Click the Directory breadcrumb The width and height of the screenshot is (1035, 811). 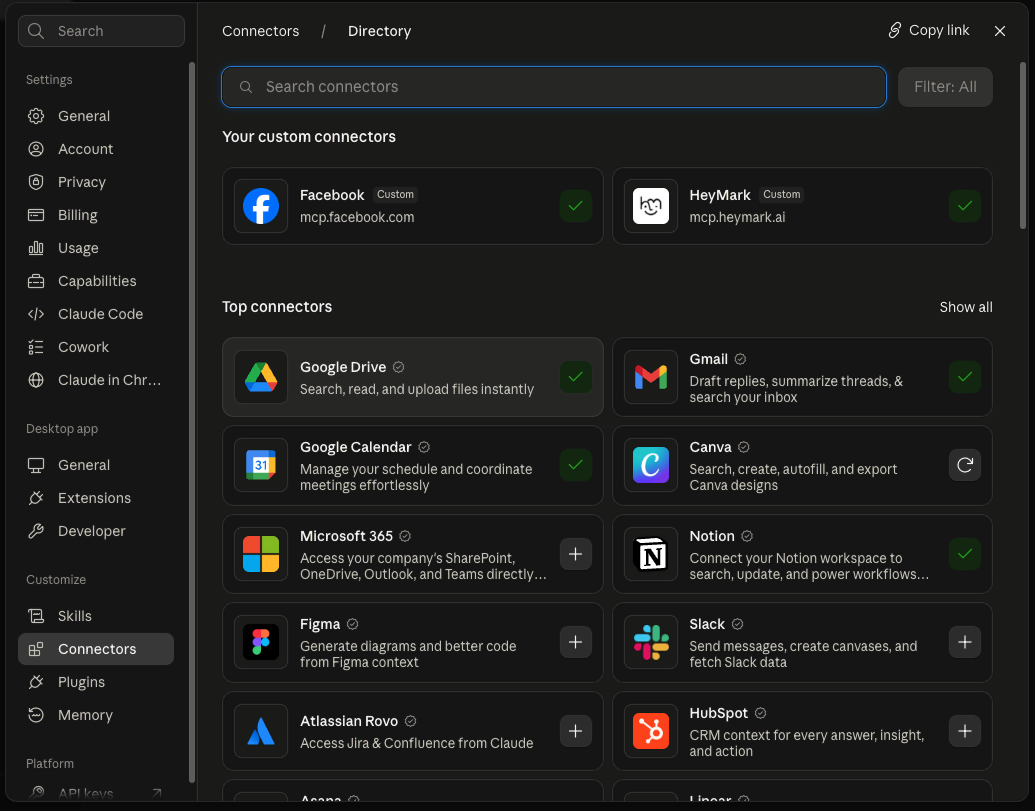(380, 31)
